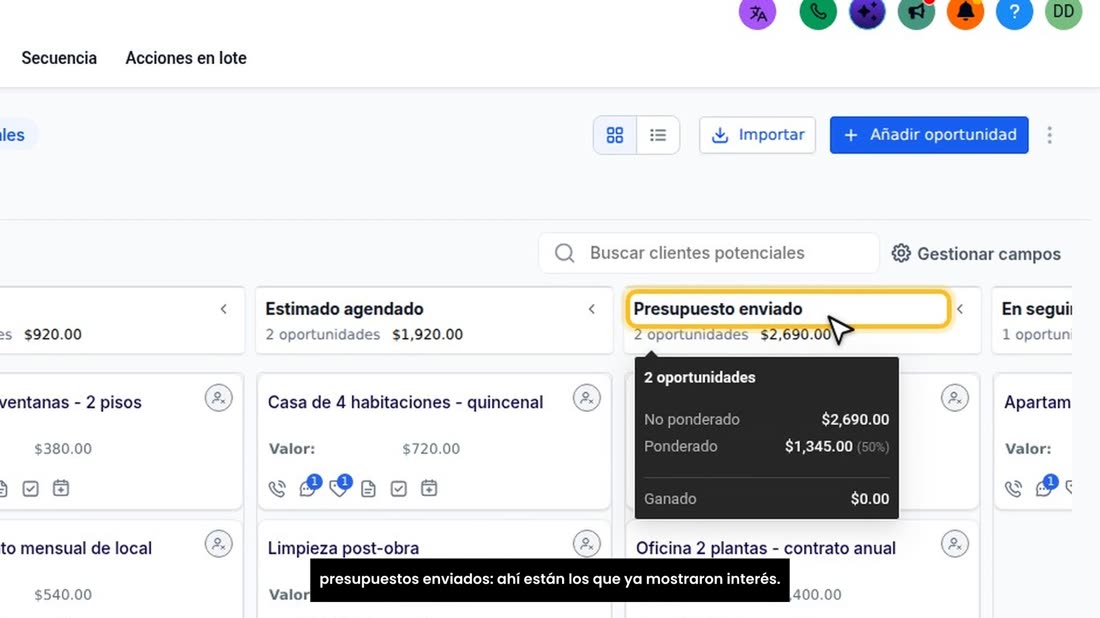Assign owner on Casa de 4 habitaciones card
The image size is (1100, 618).
[586, 398]
